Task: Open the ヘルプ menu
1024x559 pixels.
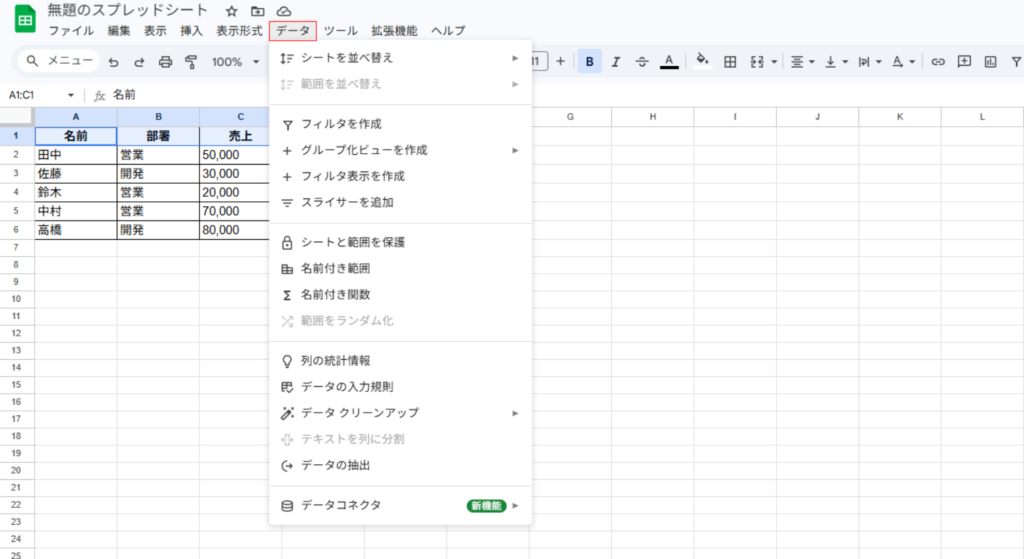Action: pyautogui.click(x=448, y=31)
